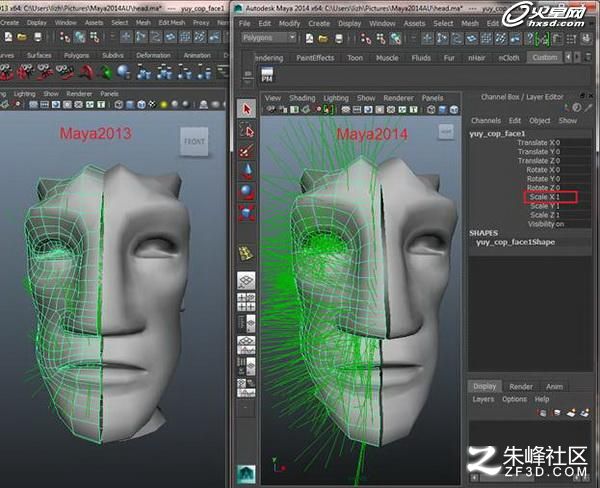Click Open Scene folder icon in Maya 2014 status line
Screen dimensions: 600x488
tap(323, 38)
